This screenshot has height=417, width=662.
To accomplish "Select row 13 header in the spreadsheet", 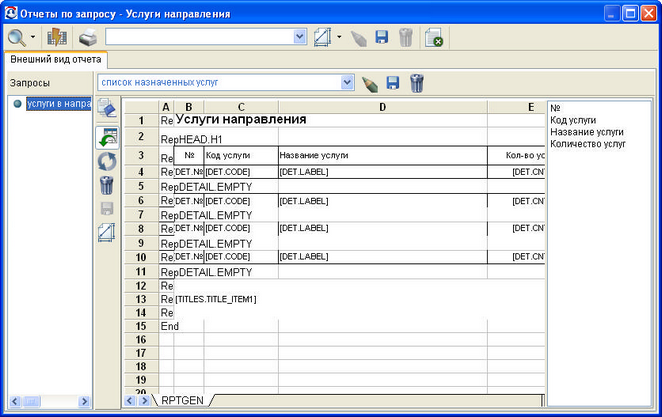I will 141,299.
